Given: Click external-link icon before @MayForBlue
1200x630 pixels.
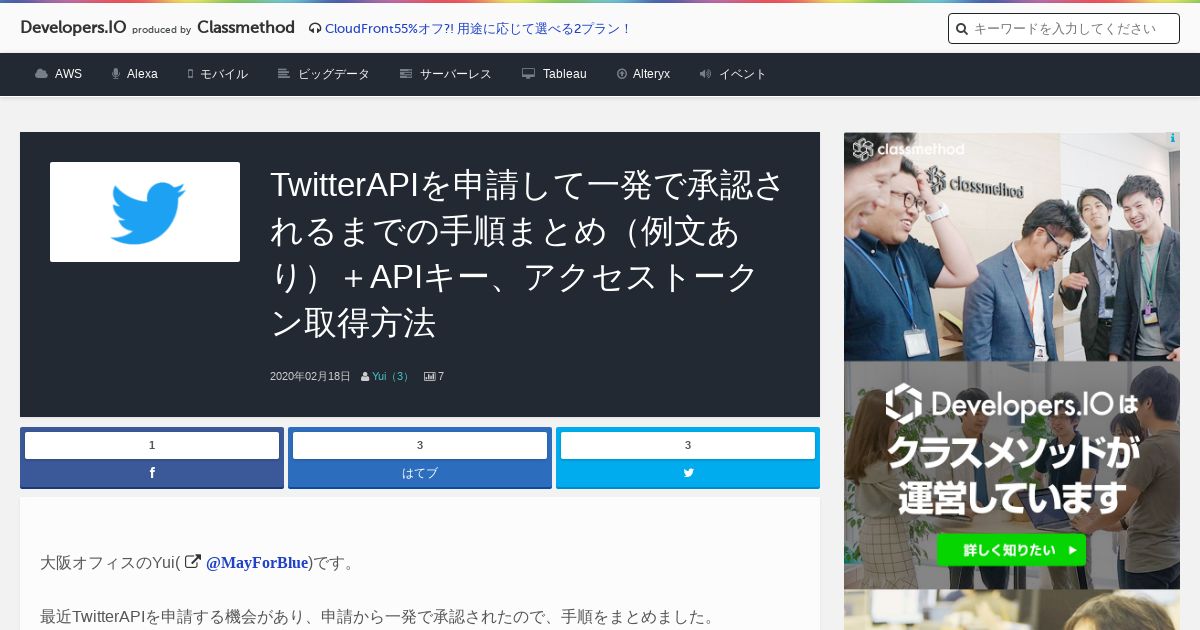Looking at the screenshot, I should coord(193,562).
